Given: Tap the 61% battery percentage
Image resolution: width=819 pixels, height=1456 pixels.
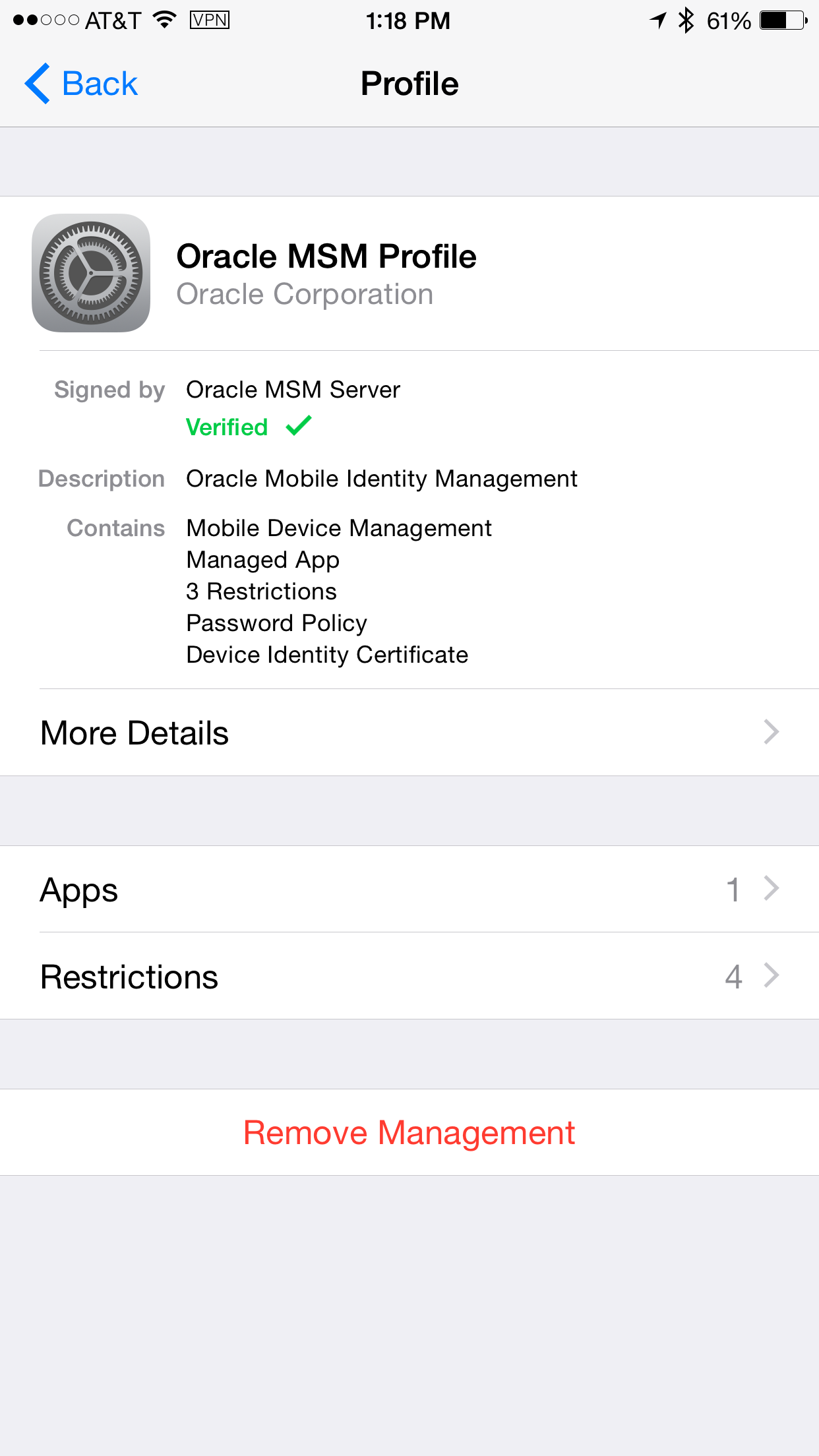Looking at the screenshot, I should (729, 21).
